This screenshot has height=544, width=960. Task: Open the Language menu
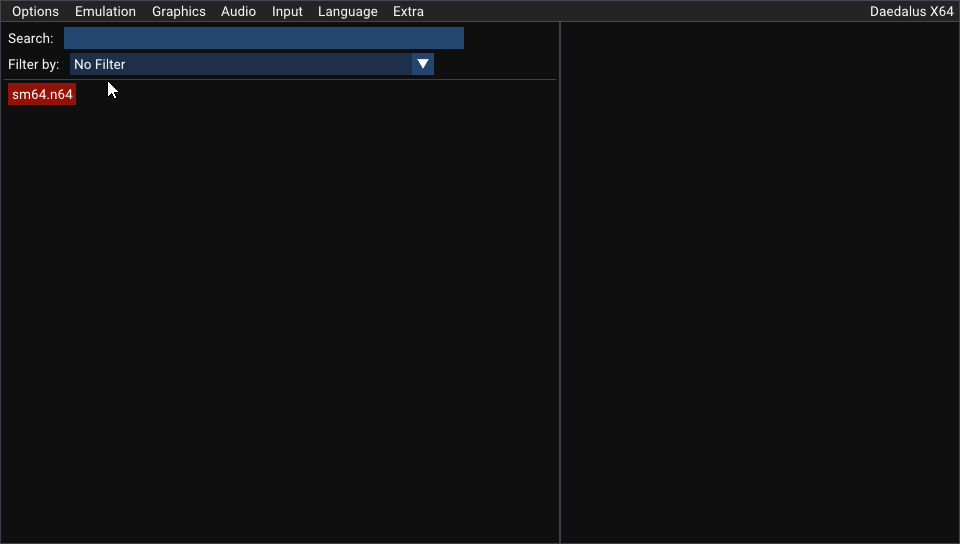(x=347, y=12)
